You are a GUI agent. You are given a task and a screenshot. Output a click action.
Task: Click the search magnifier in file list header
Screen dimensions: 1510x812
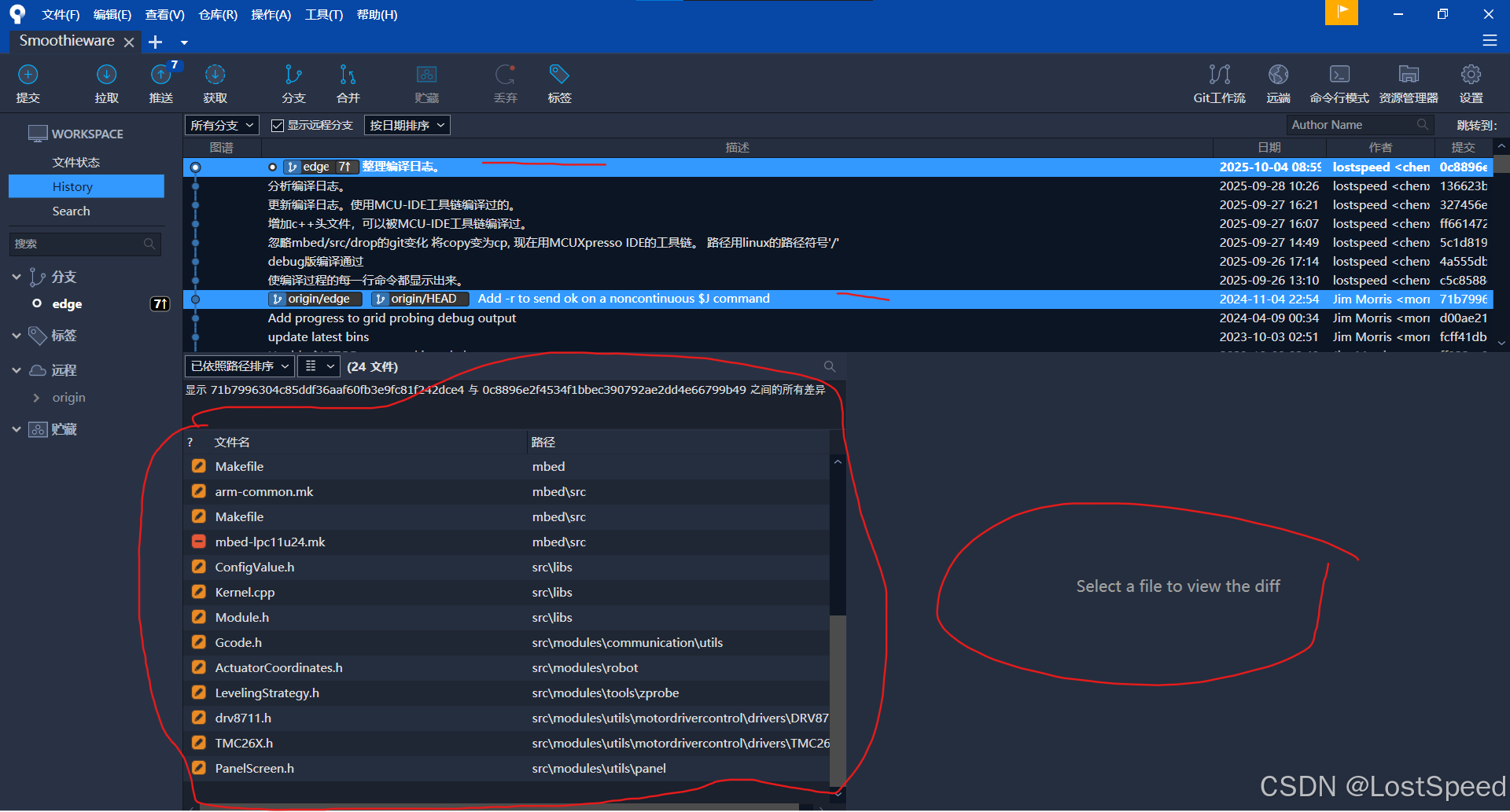click(830, 366)
